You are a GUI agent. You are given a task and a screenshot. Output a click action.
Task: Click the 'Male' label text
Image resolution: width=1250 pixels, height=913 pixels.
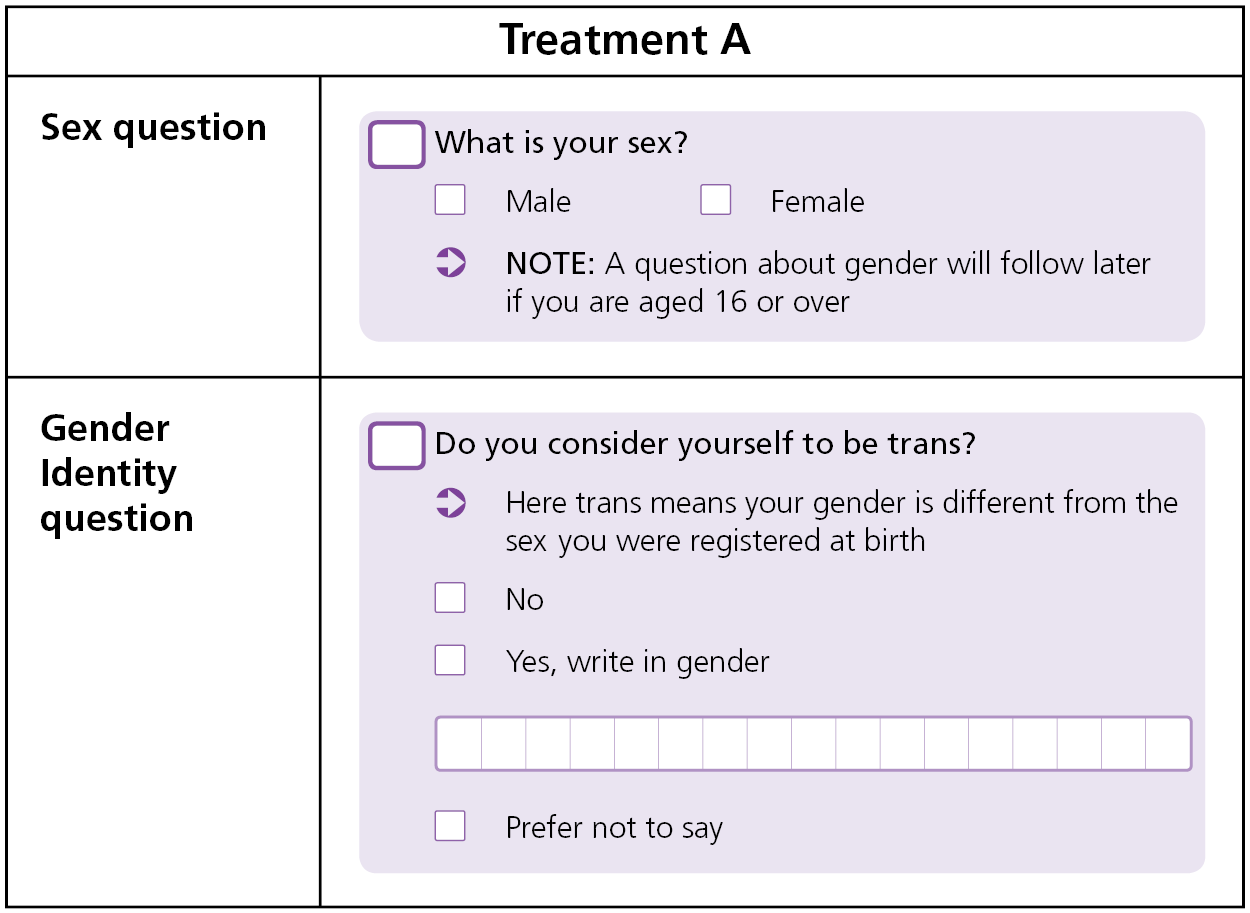tap(539, 201)
